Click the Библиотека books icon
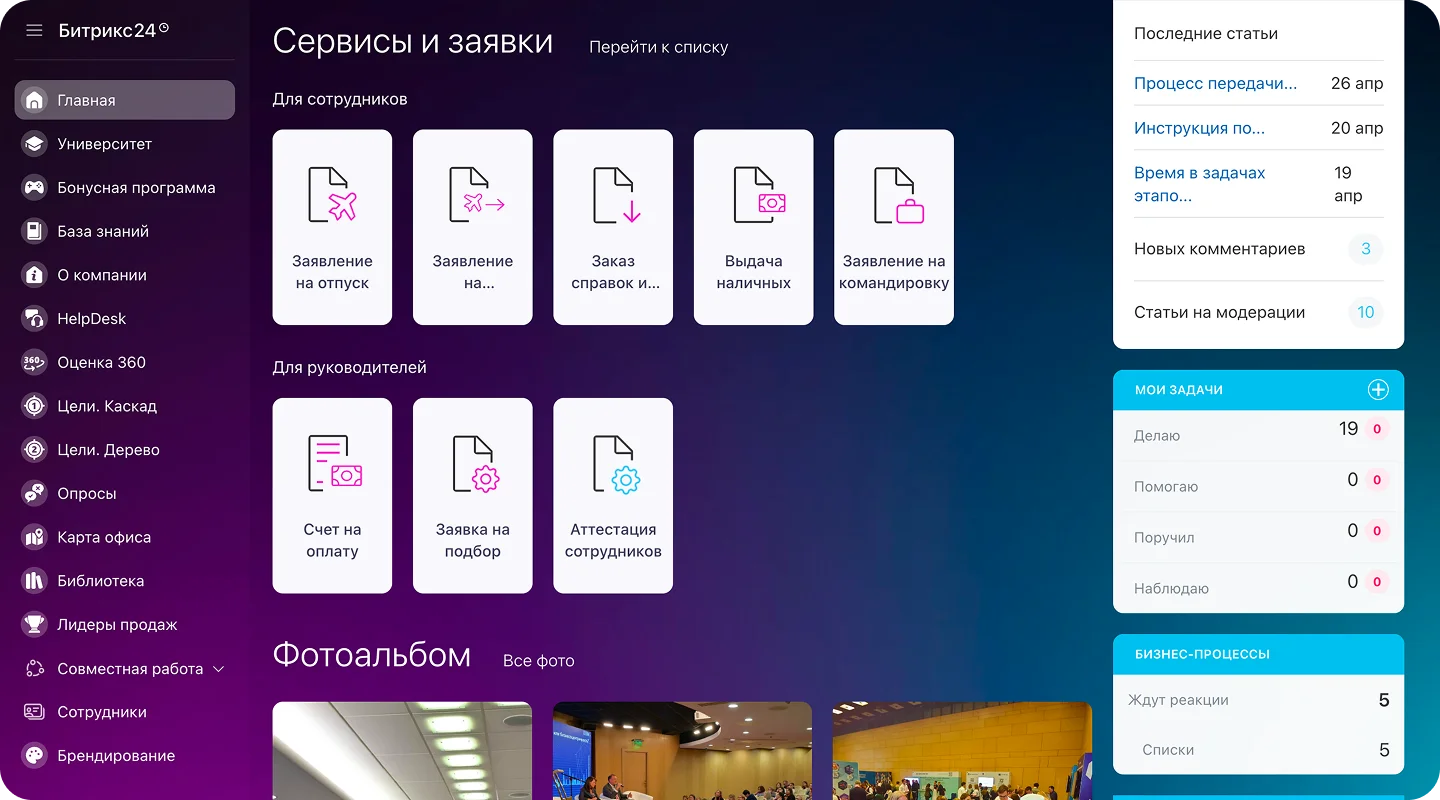Viewport: 1440px width, 800px height. [x=35, y=581]
